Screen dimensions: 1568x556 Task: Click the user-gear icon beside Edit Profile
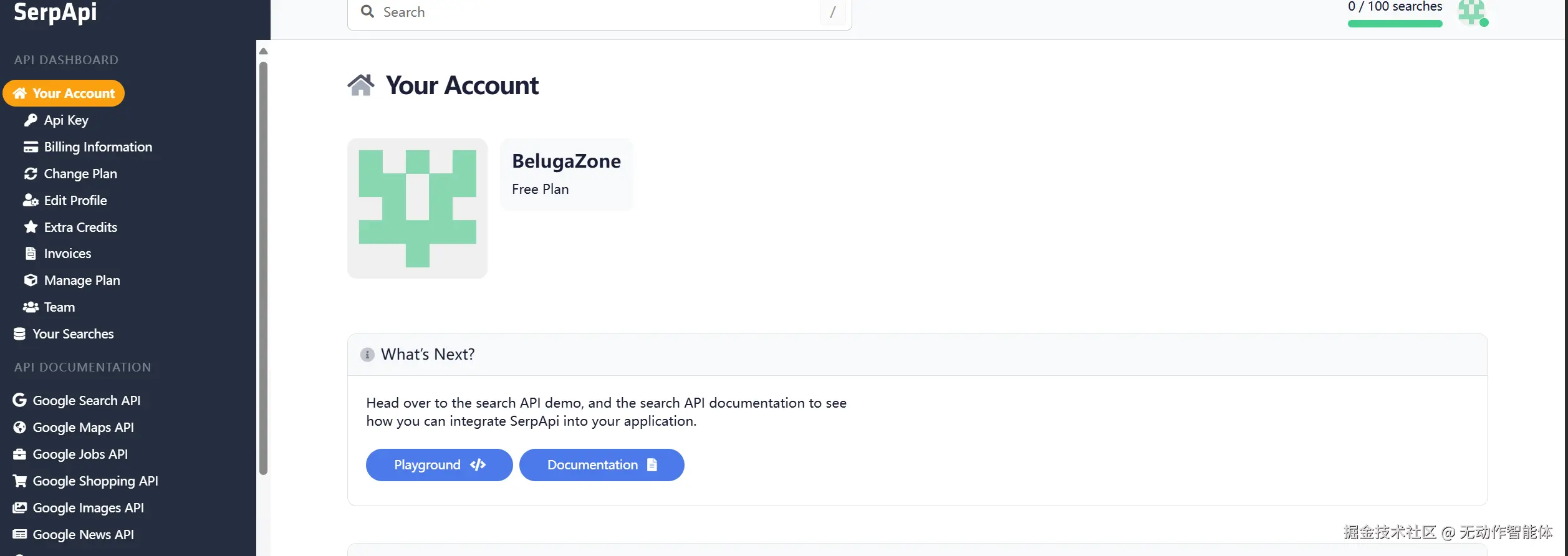[31, 200]
